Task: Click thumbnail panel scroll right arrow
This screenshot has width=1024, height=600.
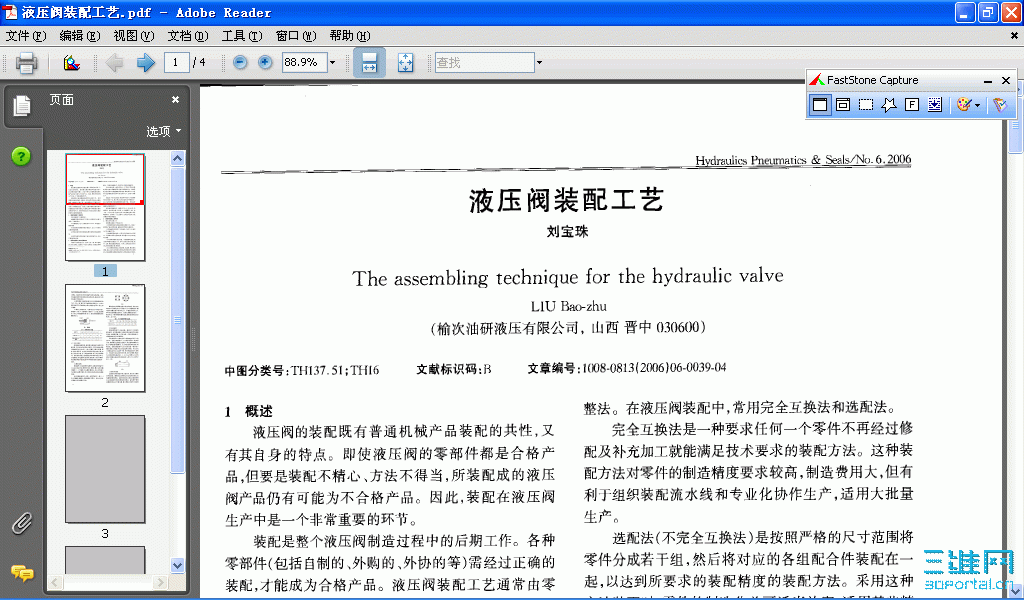Action: coord(161,582)
